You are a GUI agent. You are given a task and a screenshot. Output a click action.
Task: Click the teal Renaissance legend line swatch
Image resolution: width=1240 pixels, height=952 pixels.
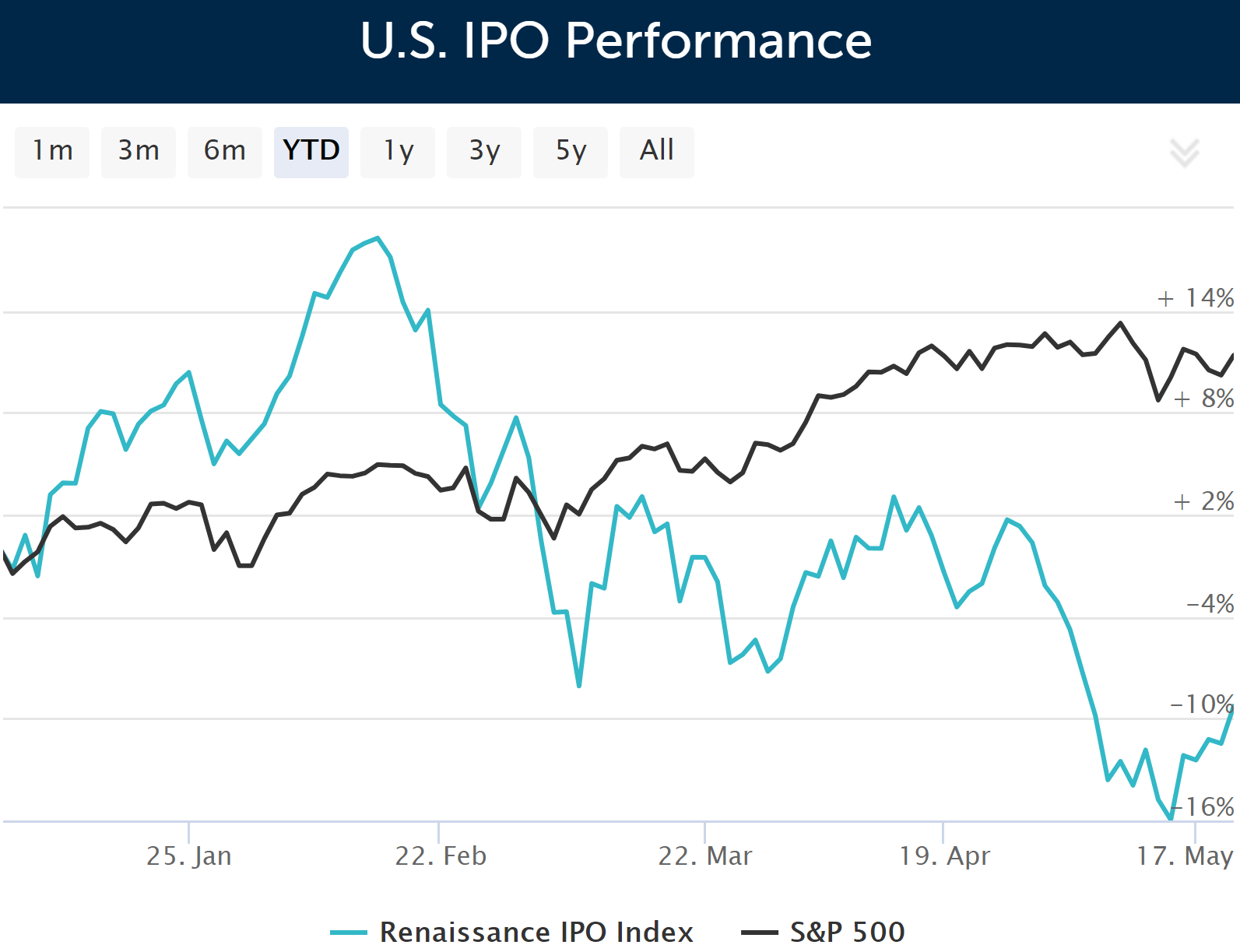pos(349,933)
